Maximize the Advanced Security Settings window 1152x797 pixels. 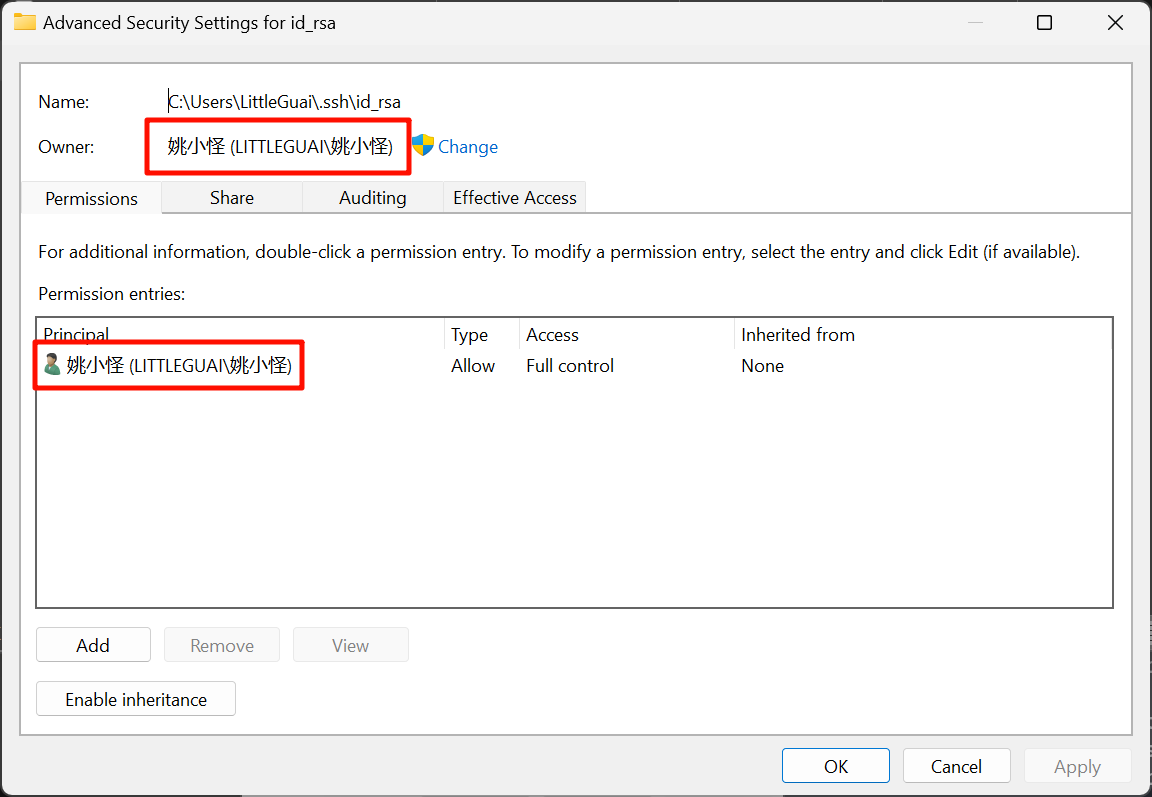pyautogui.click(x=1044, y=22)
